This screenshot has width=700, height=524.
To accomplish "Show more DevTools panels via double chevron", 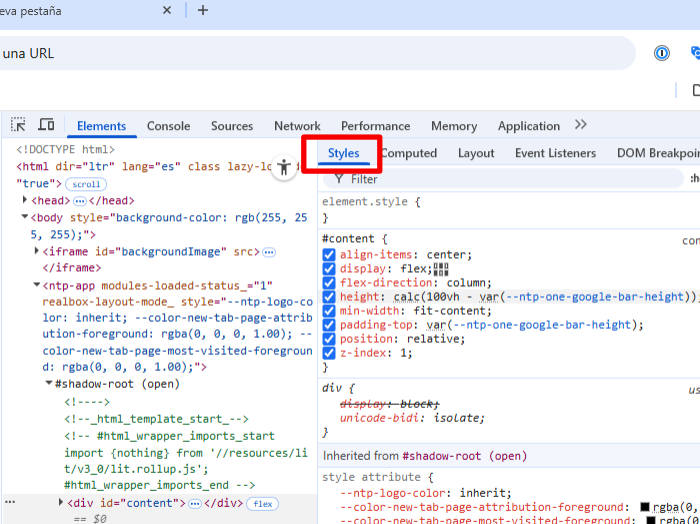I will coord(581,125).
